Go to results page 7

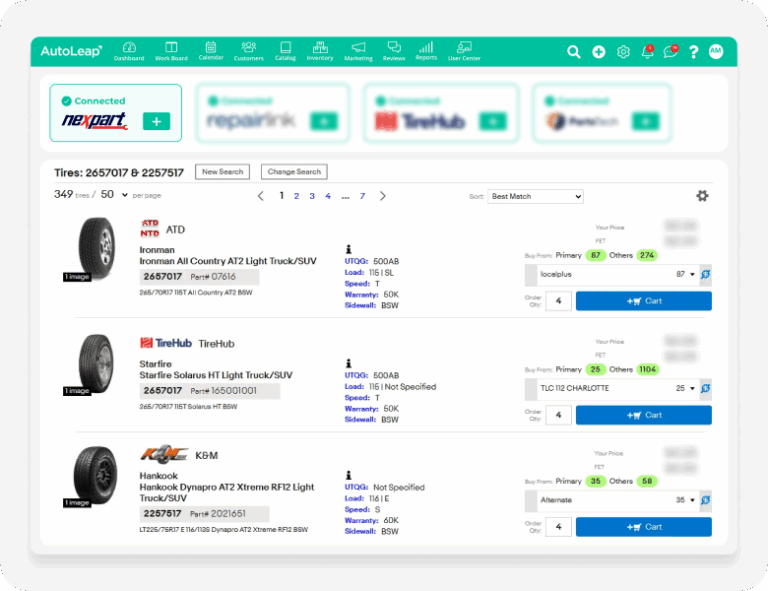tap(362, 196)
